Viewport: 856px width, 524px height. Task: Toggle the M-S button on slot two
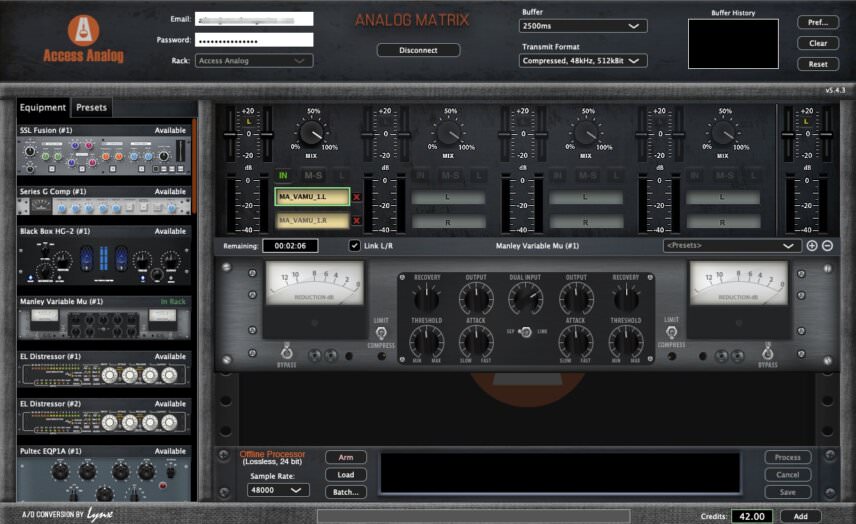click(450, 175)
